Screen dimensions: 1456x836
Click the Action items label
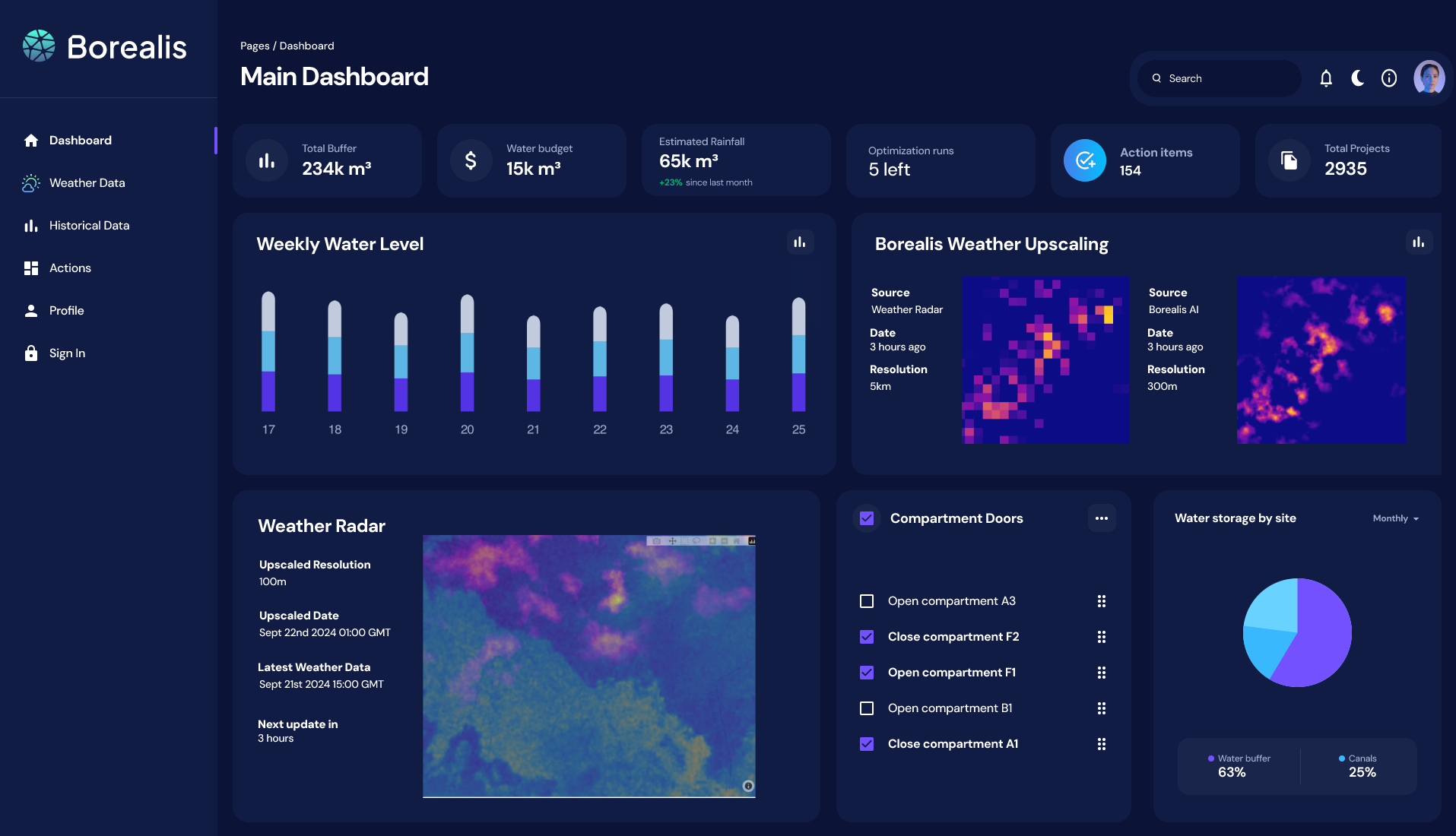(1156, 152)
